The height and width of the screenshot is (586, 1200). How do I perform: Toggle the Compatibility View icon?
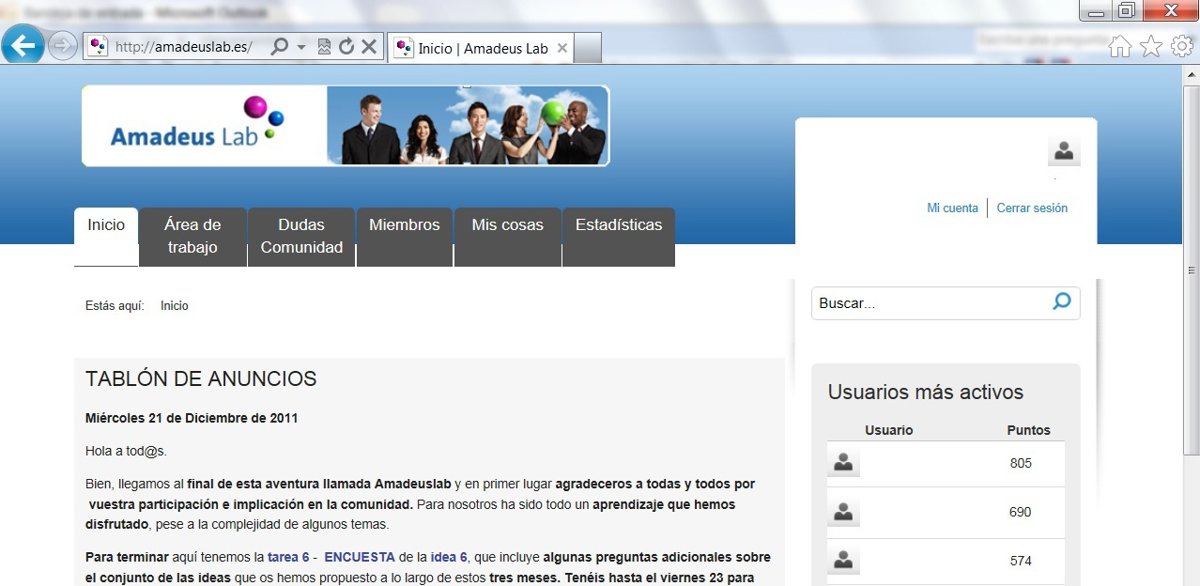324,46
